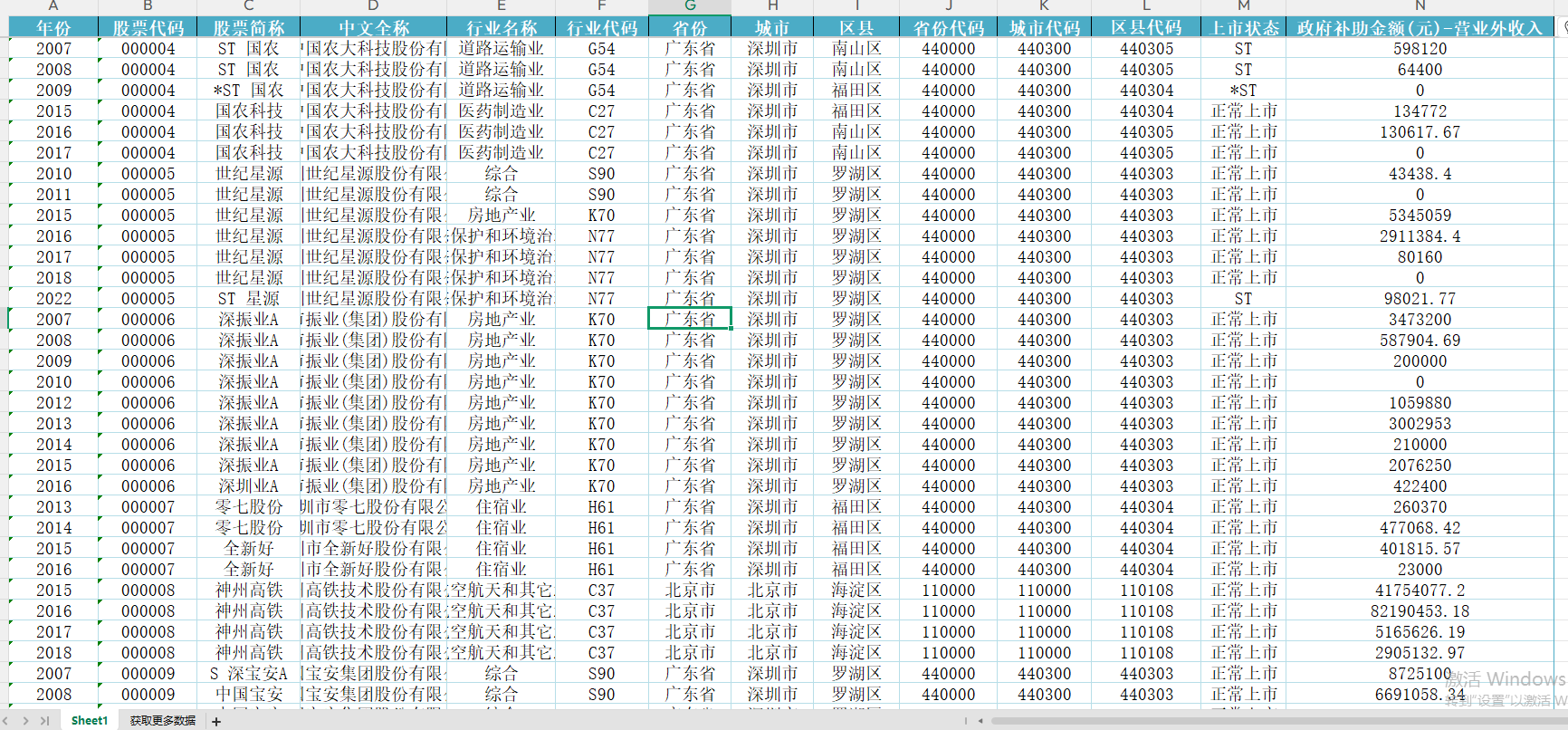Select column D header
This screenshot has width=1568, height=730.
pos(373,6)
